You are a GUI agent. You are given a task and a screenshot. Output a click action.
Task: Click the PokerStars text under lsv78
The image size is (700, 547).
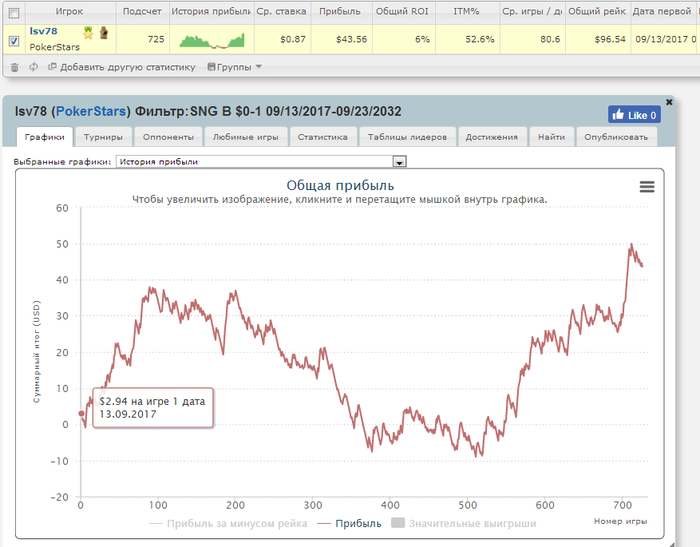tap(54, 47)
